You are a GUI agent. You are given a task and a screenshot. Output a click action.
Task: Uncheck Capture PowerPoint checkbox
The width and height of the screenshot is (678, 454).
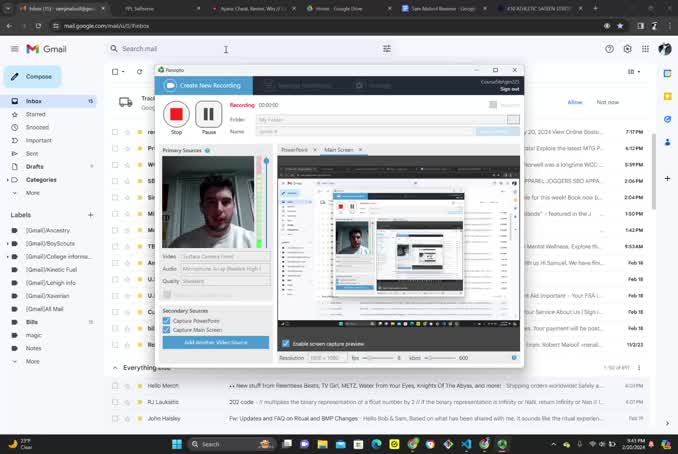(x=167, y=321)
